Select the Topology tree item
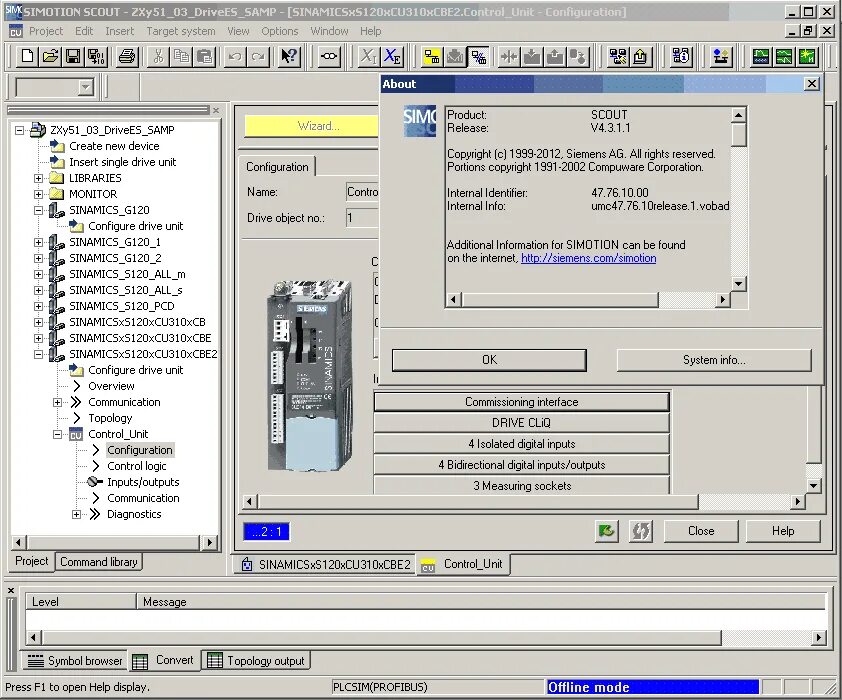 coord(110,418)
